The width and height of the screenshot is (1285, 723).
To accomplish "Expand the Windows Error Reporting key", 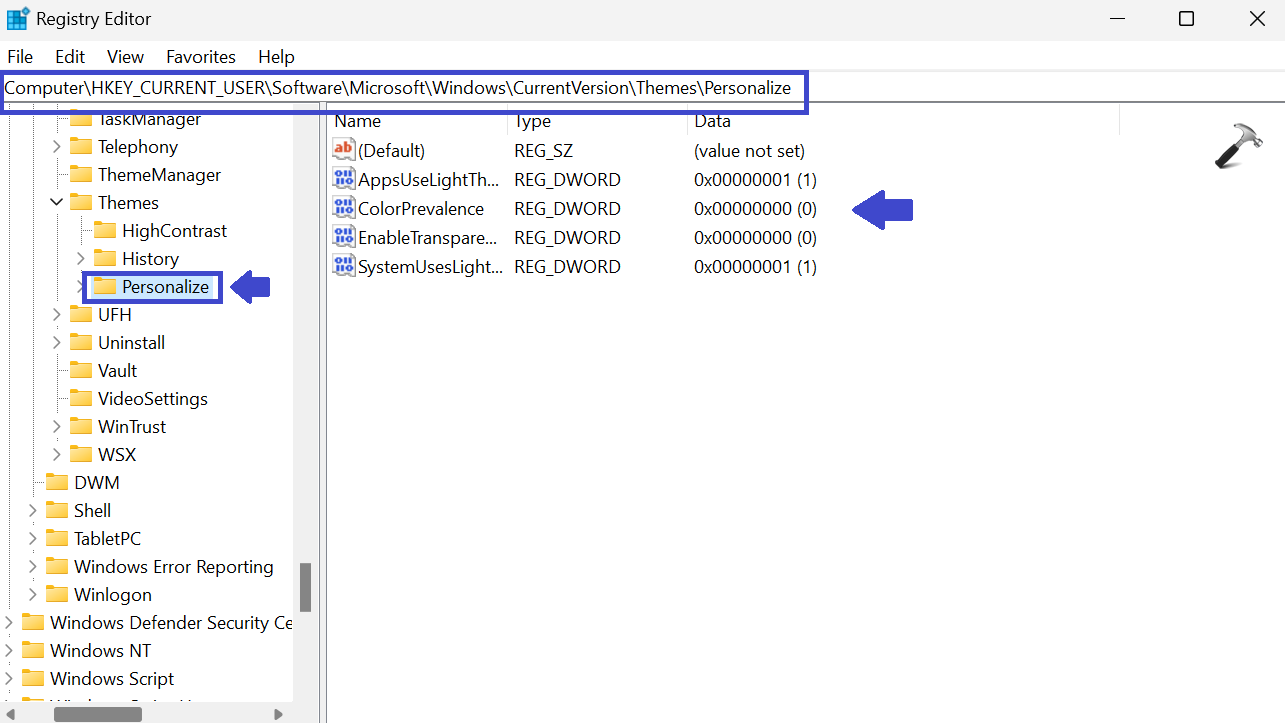I will point(33,567).
